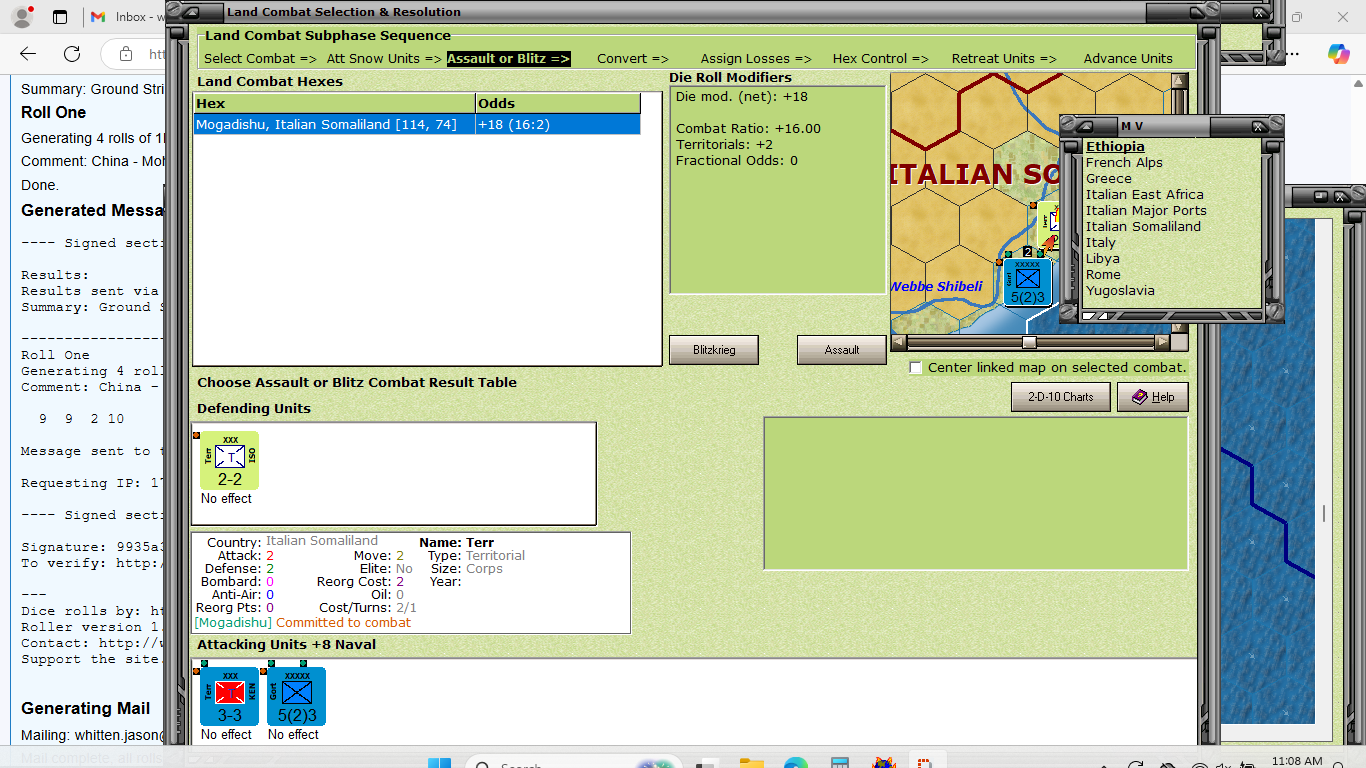Go to the Hex Control subphase
The height and width of the screenshot is (768, 1366).
pos(881,58)
